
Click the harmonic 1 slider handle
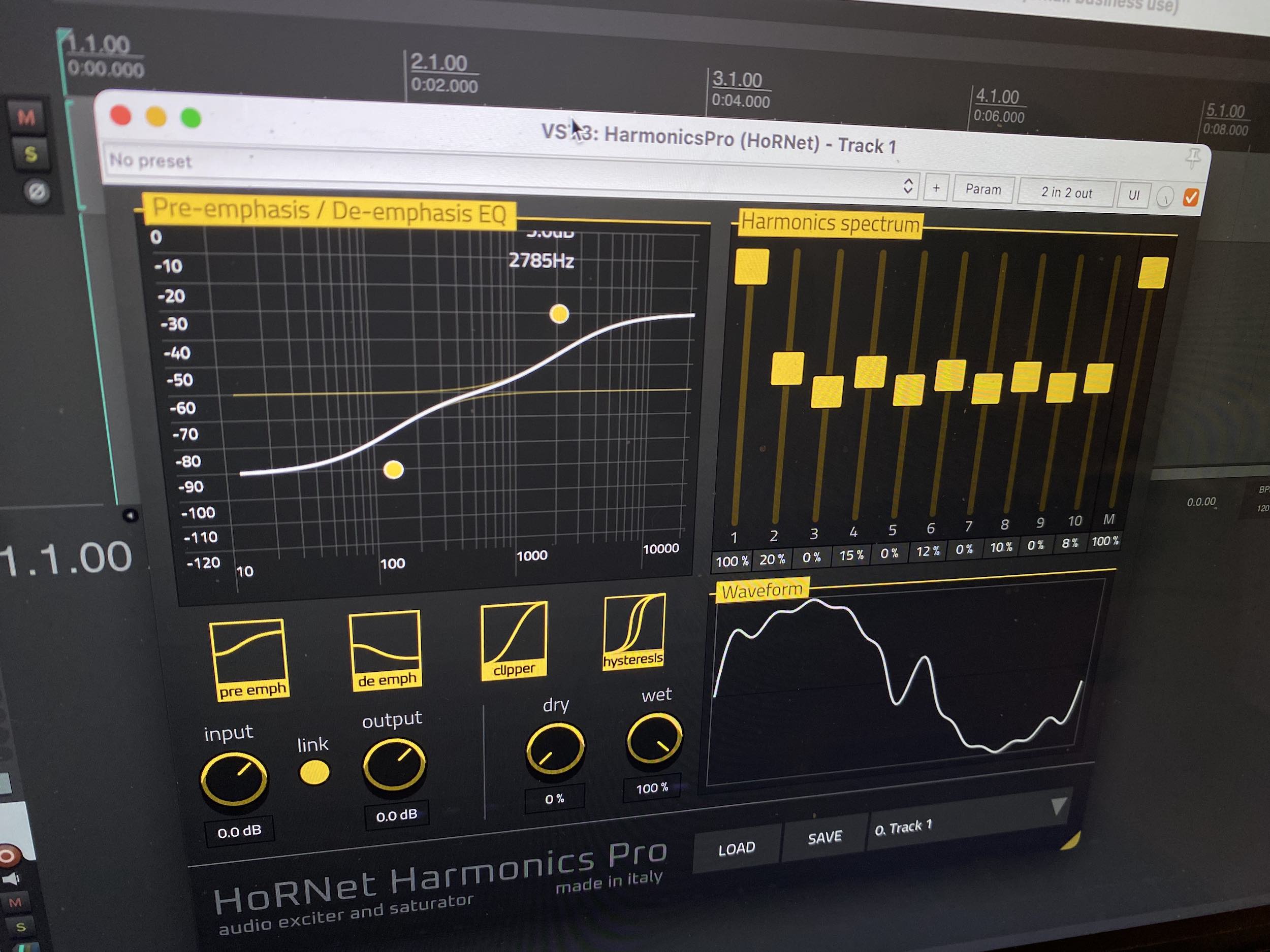[x=751, y=266]
